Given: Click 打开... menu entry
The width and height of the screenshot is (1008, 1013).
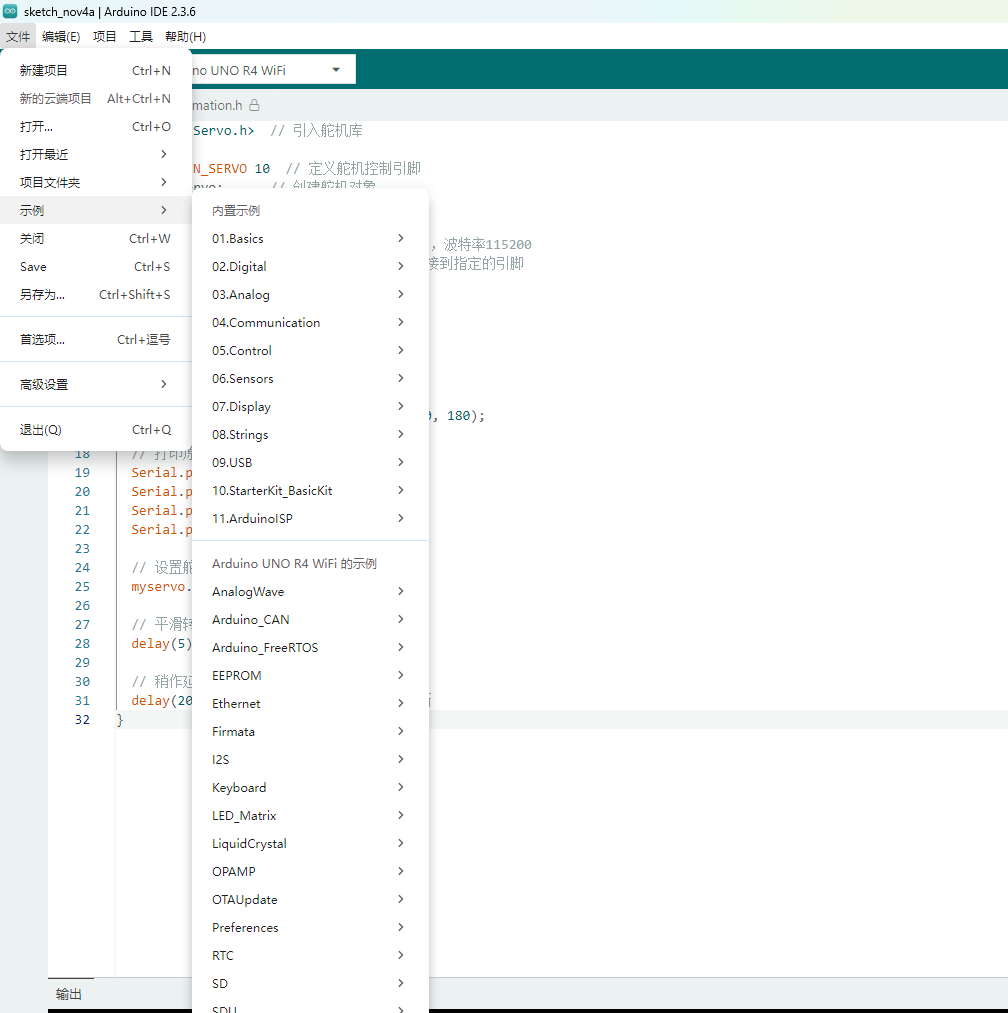Looking at the screenshot, I should coord(96,127).
